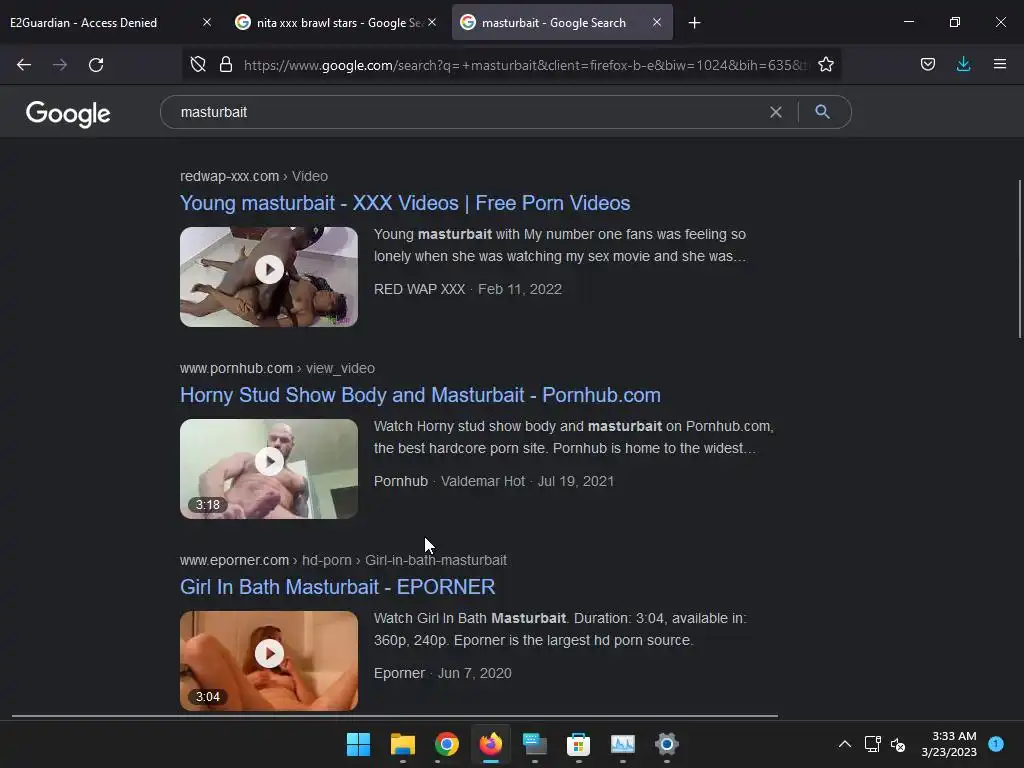Launch Google Chrome from taskbar
1024x768 pixels.
point(447,744)
